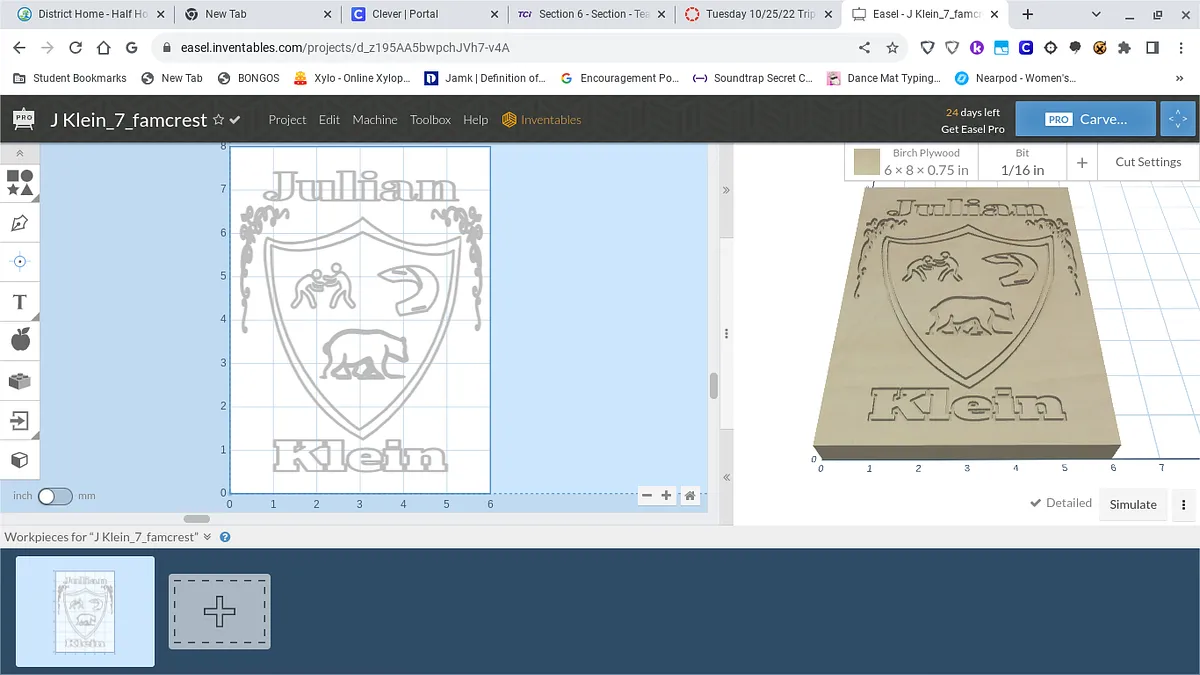Open the Toolbox menu
1200x675 pixels.
[x=430, y=120]
